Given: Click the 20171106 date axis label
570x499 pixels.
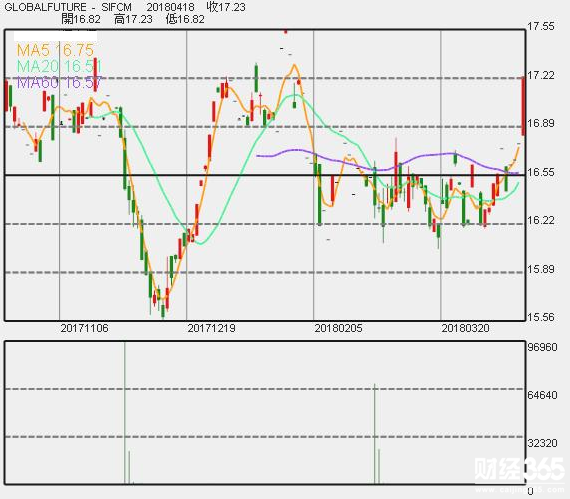Looking at the screenshot, I should [84, 328].
